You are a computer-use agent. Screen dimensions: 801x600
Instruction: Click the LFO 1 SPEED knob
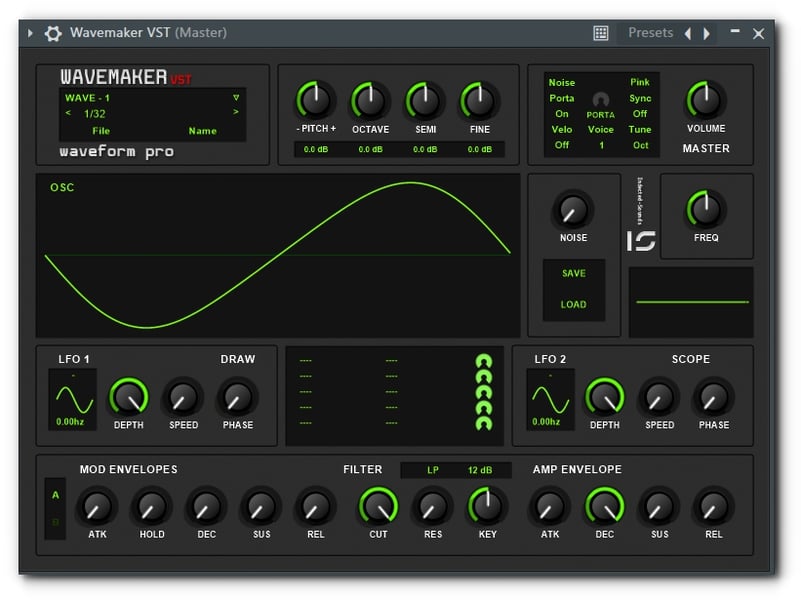pos(183,398)
